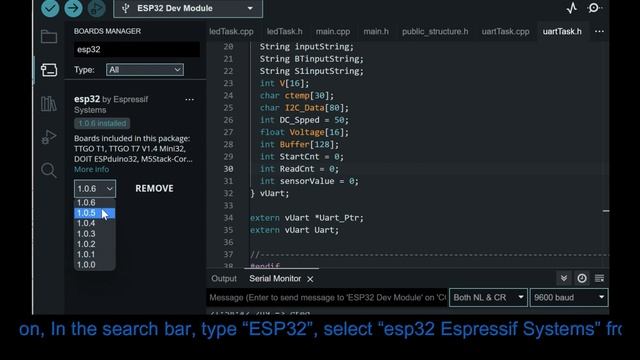Switch to the uartTask.cpp tab

click(x=505, y=31)
